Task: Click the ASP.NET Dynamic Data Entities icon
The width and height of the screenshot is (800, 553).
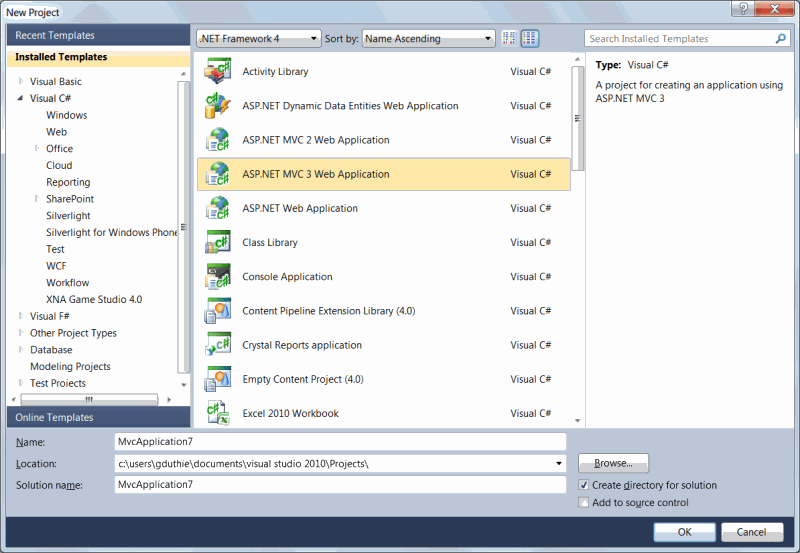Action: [x=218, y=105]
